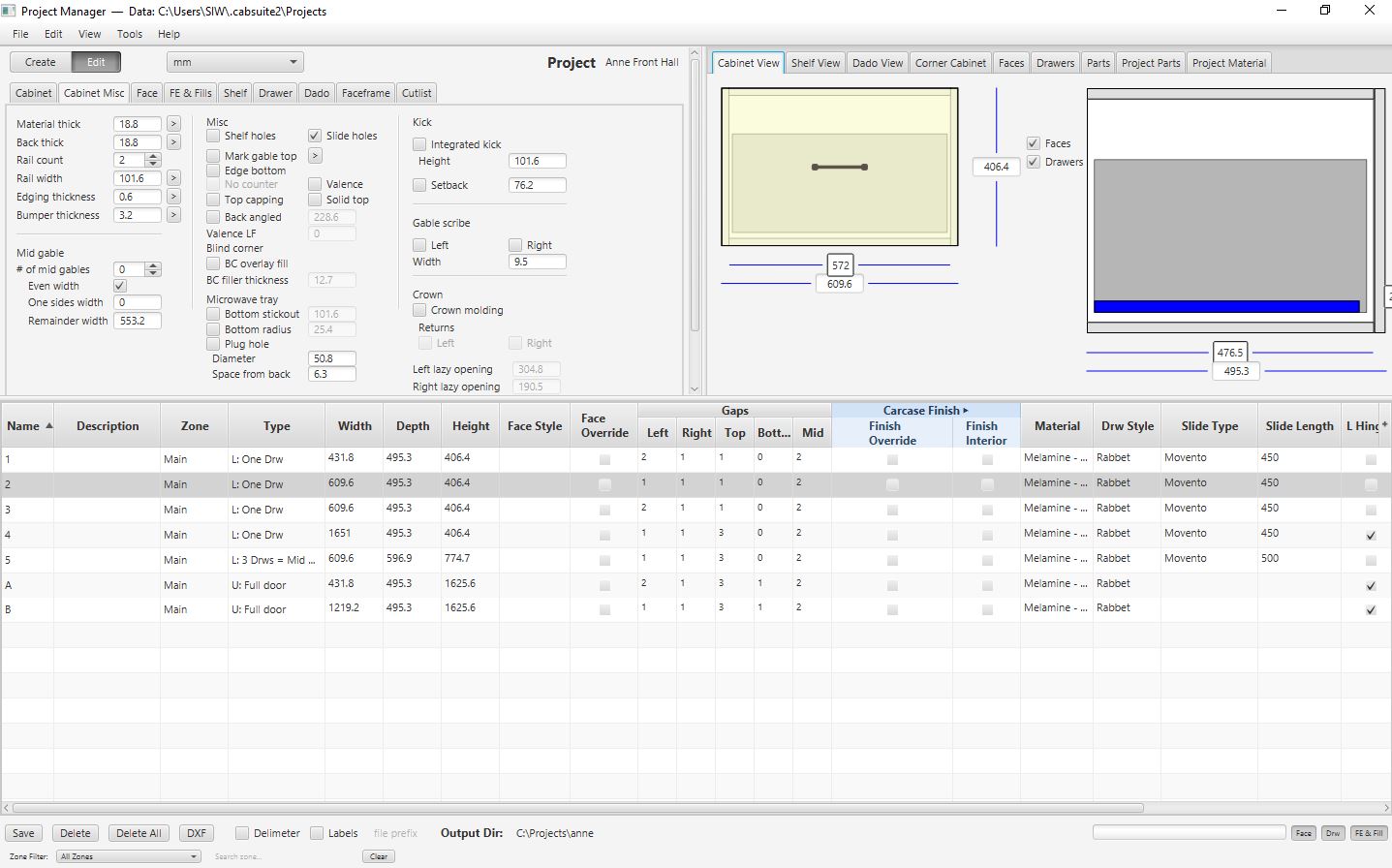Enable the Integrated kick checkbox
This screenshot has width=1392, height=868.
click(x=419, y=144)
